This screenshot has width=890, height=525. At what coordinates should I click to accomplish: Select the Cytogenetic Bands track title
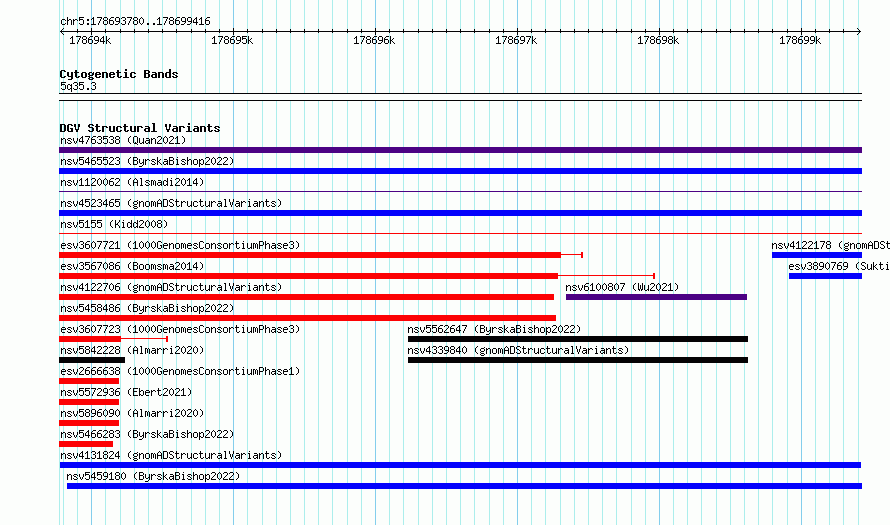(119, 74)
